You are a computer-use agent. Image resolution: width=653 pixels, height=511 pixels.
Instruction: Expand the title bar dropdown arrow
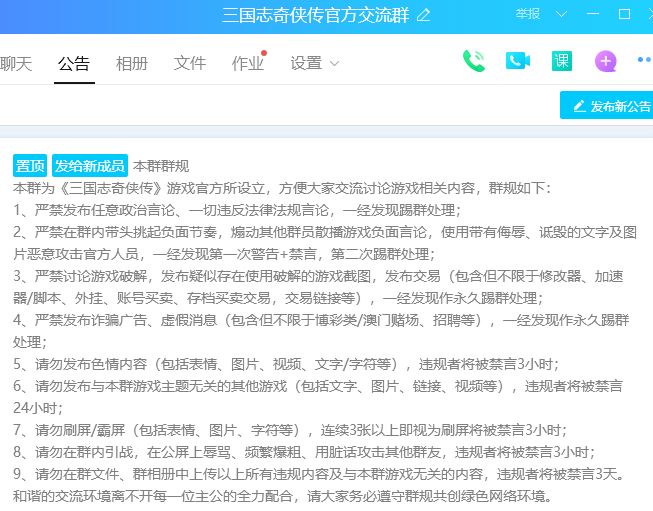[x=561, y=15]
